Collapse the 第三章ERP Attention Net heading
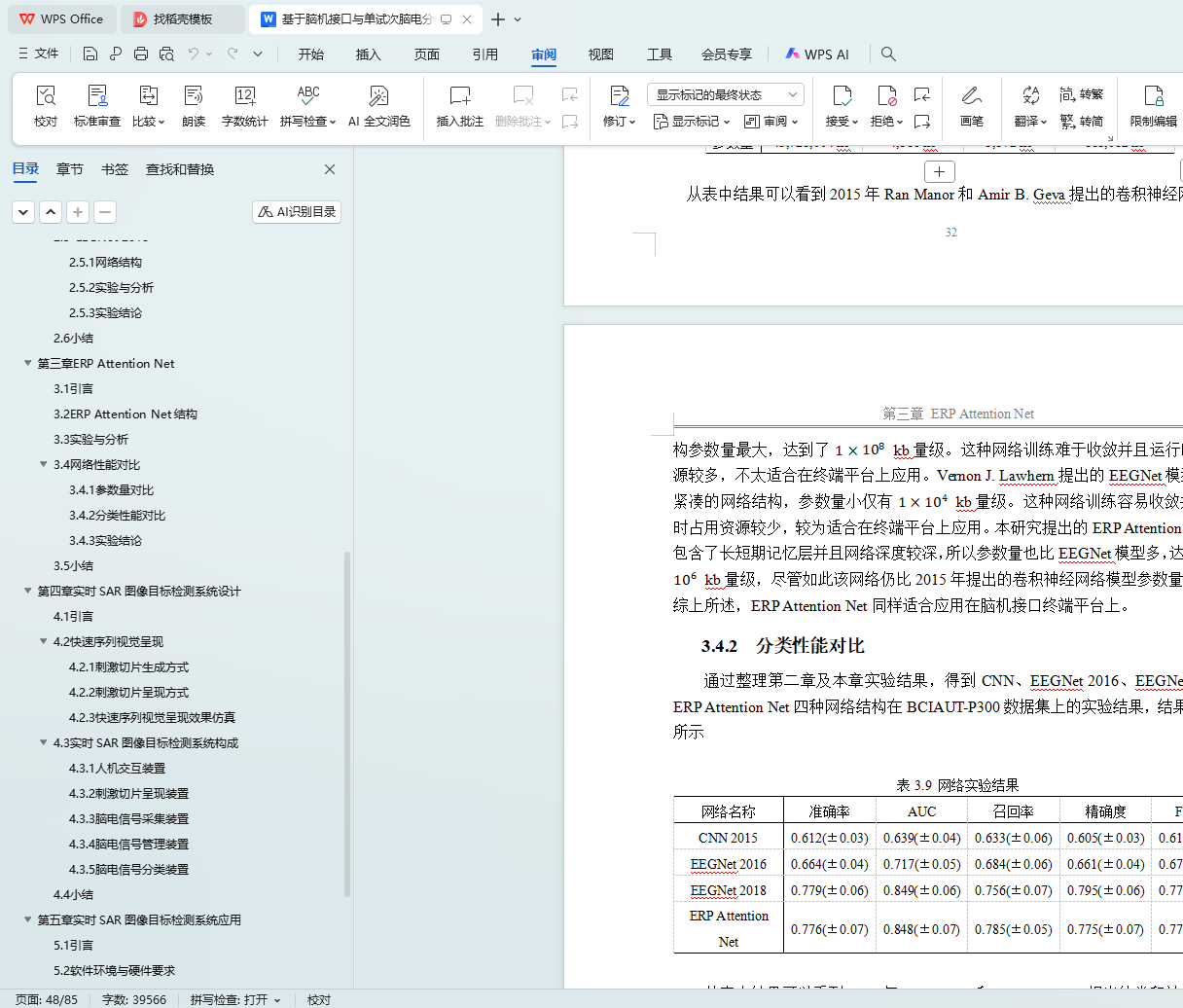 coord(28,363)
